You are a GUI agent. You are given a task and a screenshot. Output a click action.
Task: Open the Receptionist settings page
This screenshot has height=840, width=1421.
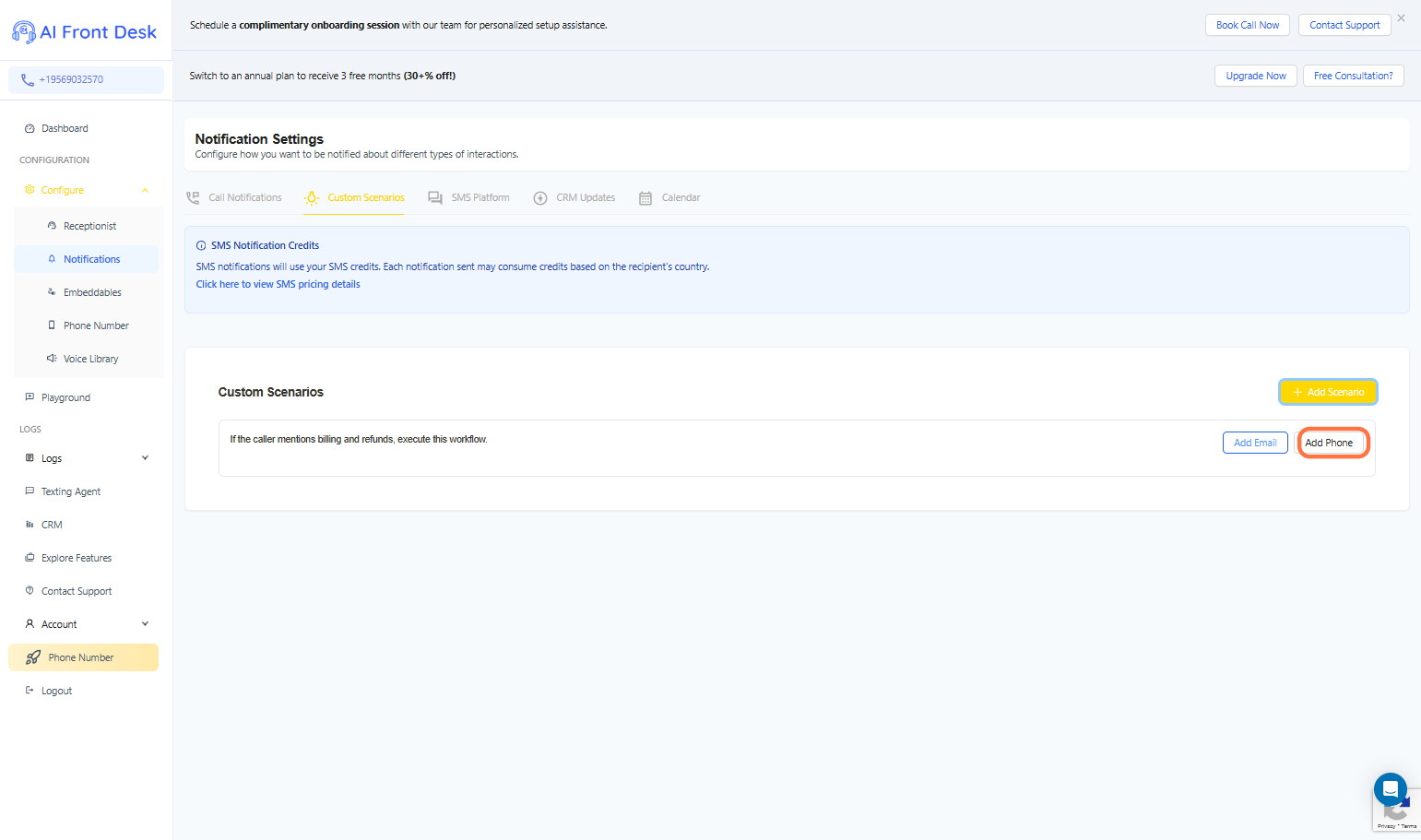(x=89, y=226)
